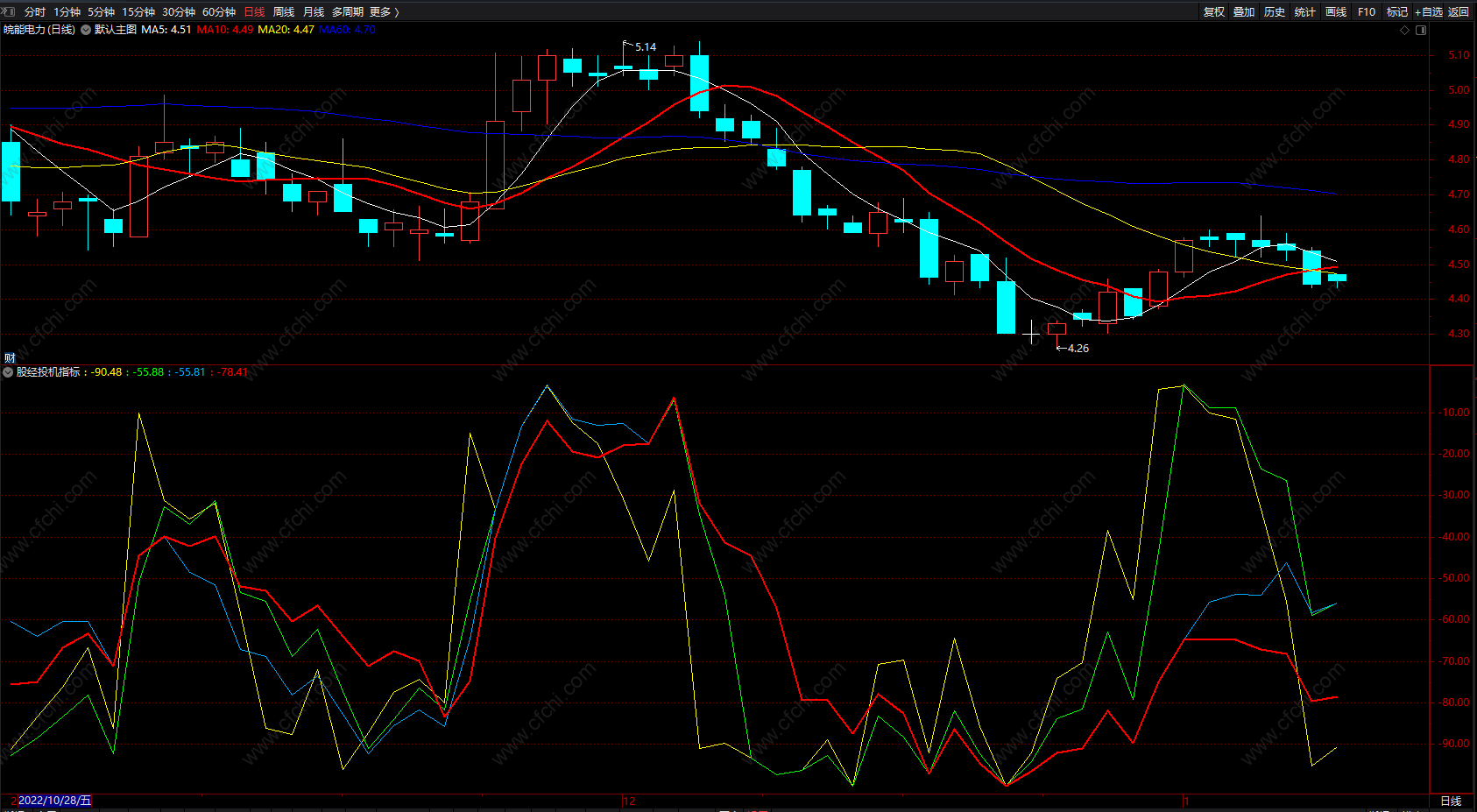Viewport: 1477px width, 812px height.
Task: Click the 默认主图 label
Action: pos(116,30)
